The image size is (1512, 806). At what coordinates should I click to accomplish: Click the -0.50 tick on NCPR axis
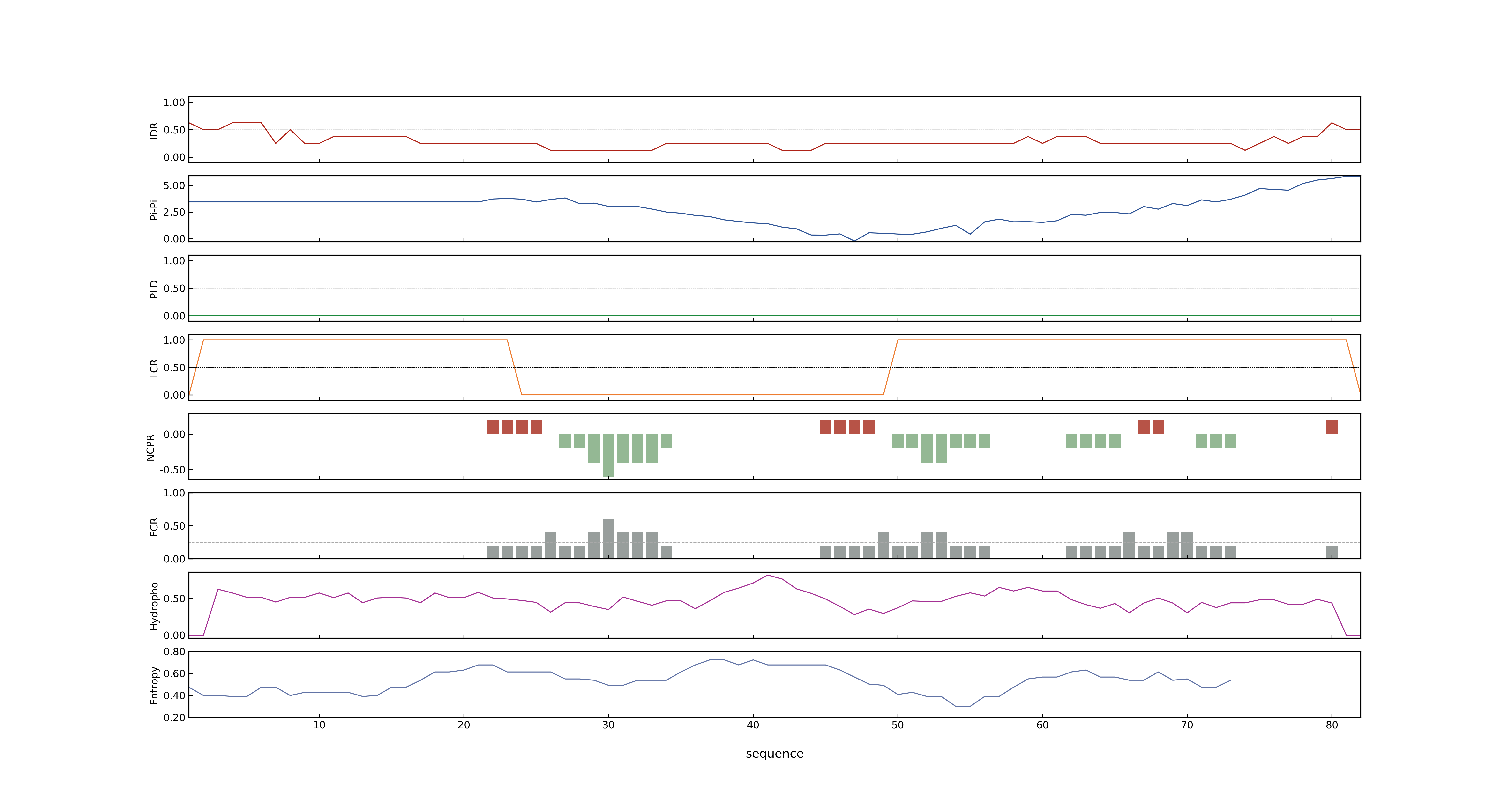click(x=172, y=469)
